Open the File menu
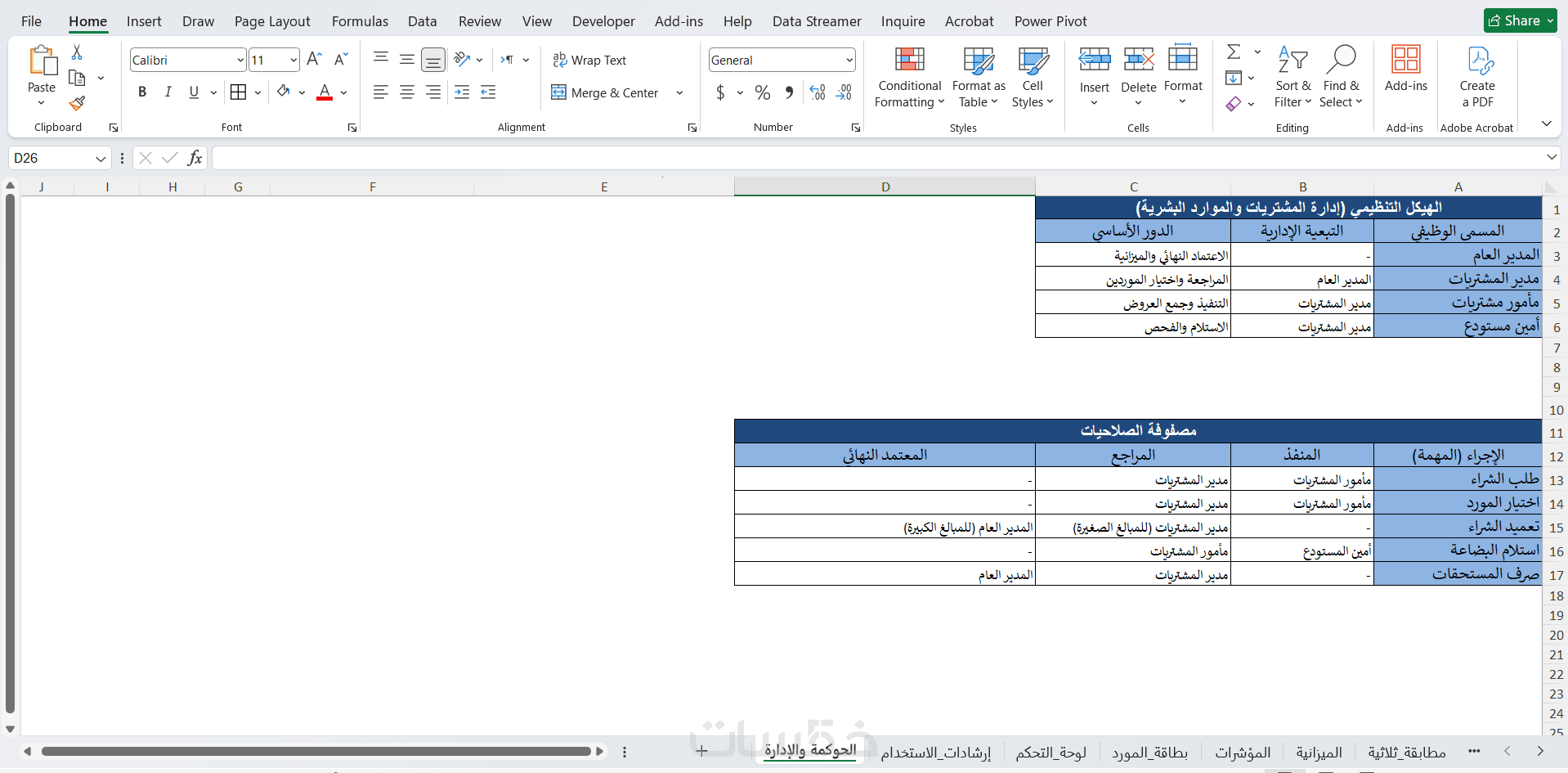The width and height of the screenshot is (1568, 773). coord(31,21)
